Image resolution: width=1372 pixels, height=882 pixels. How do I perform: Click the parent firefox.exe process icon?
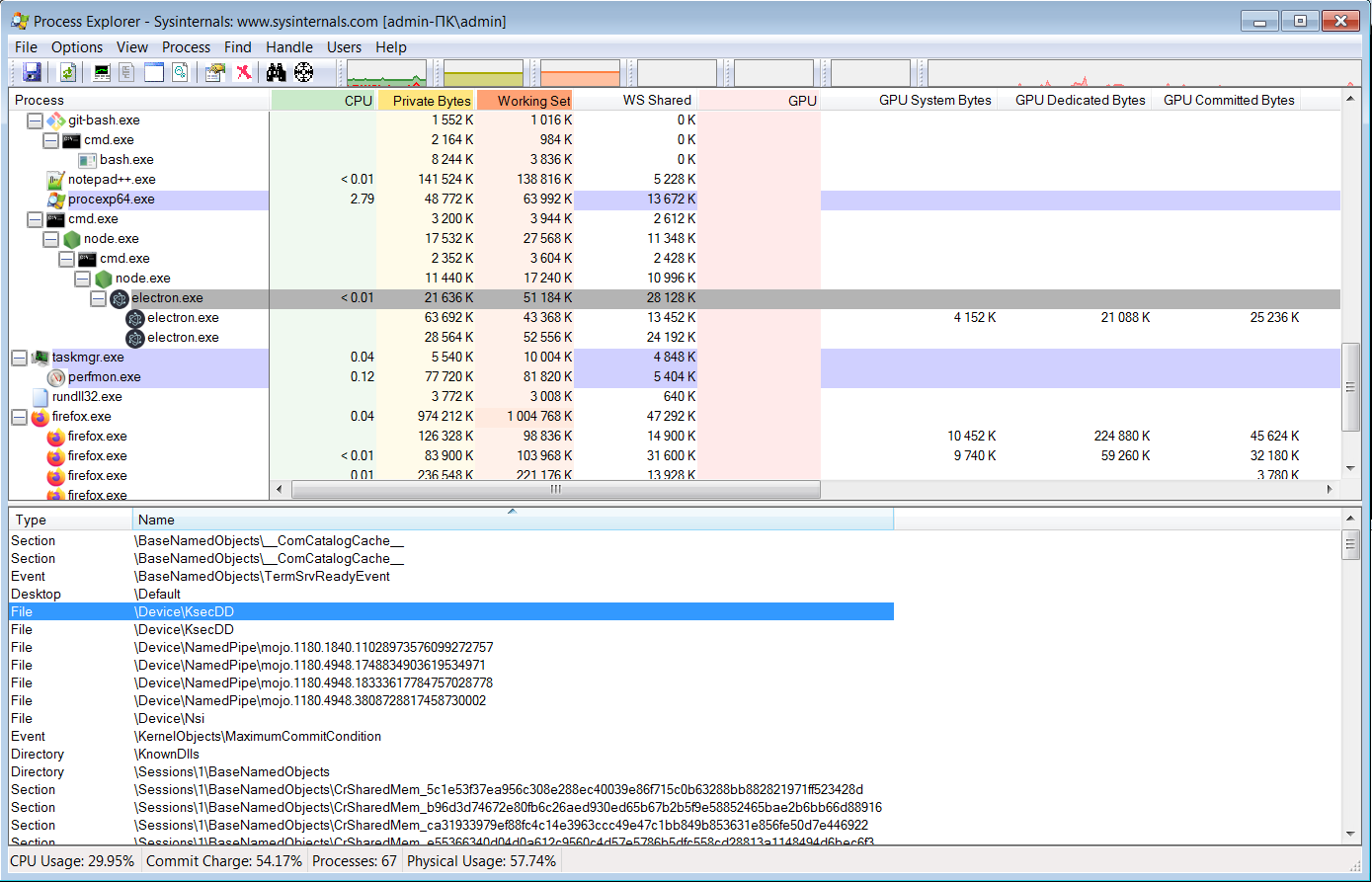click(40, 417)
